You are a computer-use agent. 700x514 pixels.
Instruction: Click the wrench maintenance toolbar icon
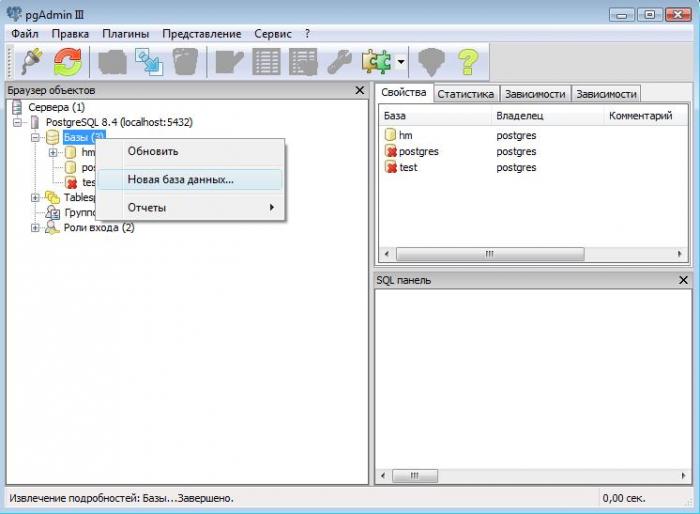[339, 62]
